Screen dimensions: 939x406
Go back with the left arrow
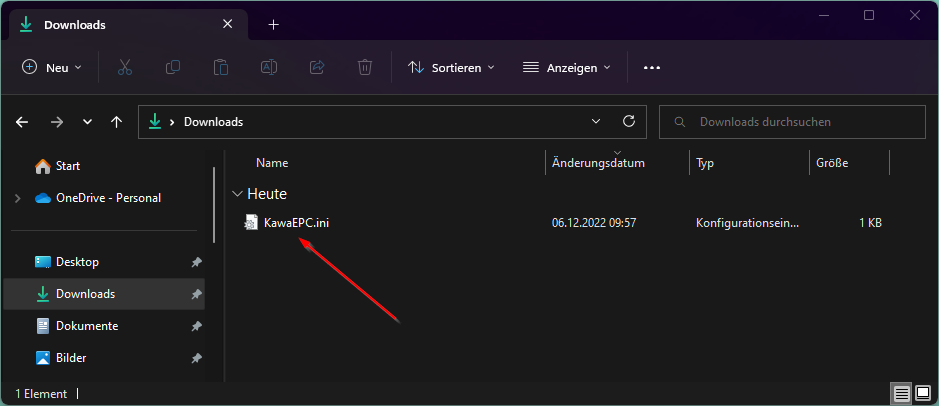coord(22,122)
